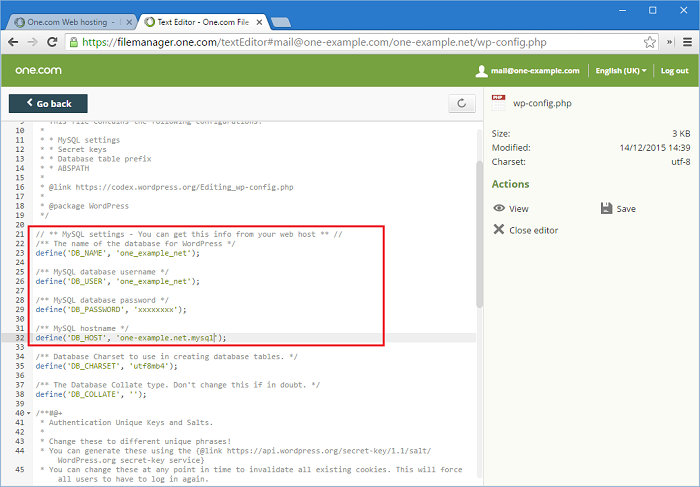Click the DB_CHARSET define line 35
700x487 pixels.
click(107, 366)
